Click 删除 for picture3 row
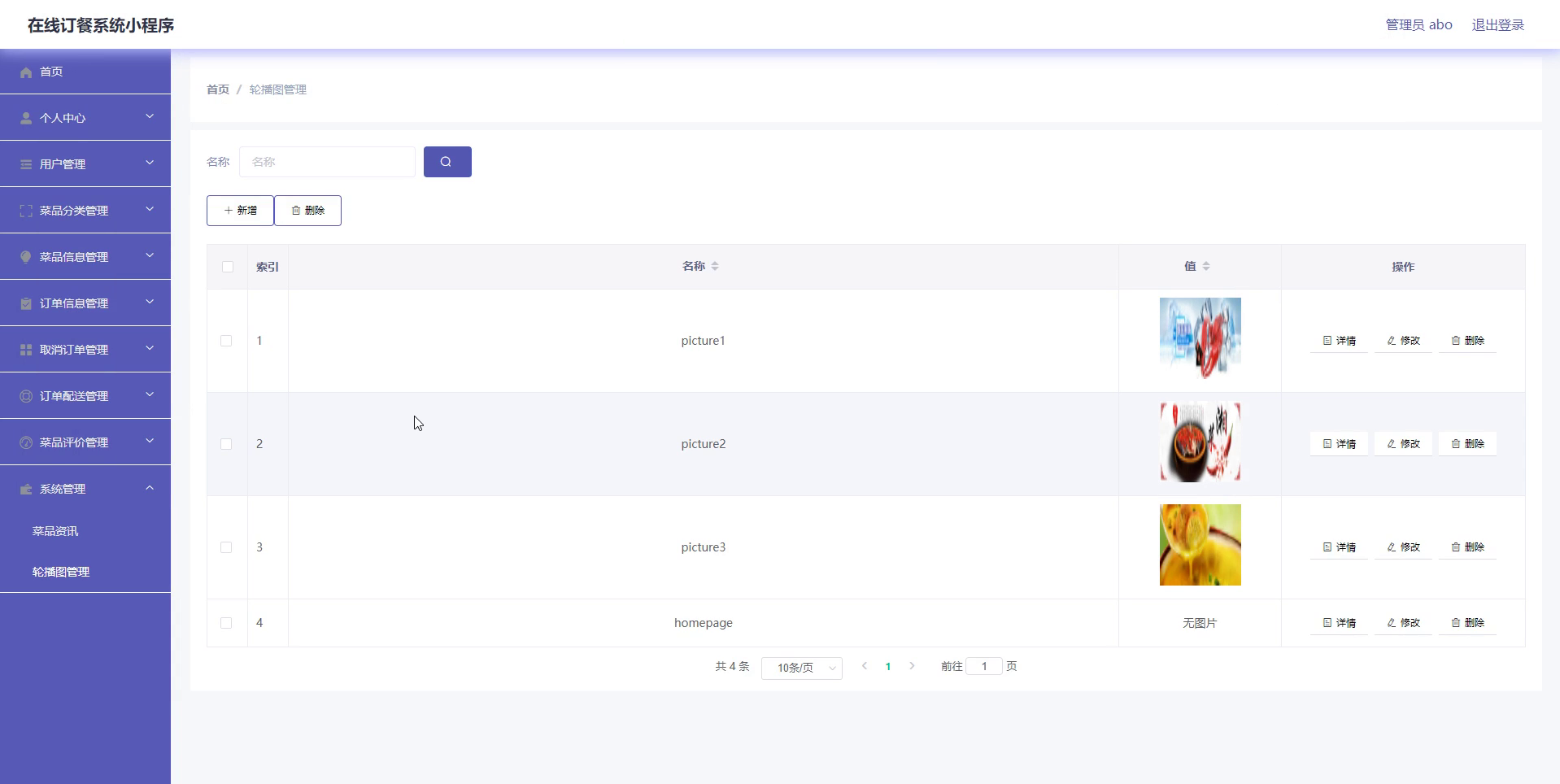 pyautogui.click(x=1467, y=547)
